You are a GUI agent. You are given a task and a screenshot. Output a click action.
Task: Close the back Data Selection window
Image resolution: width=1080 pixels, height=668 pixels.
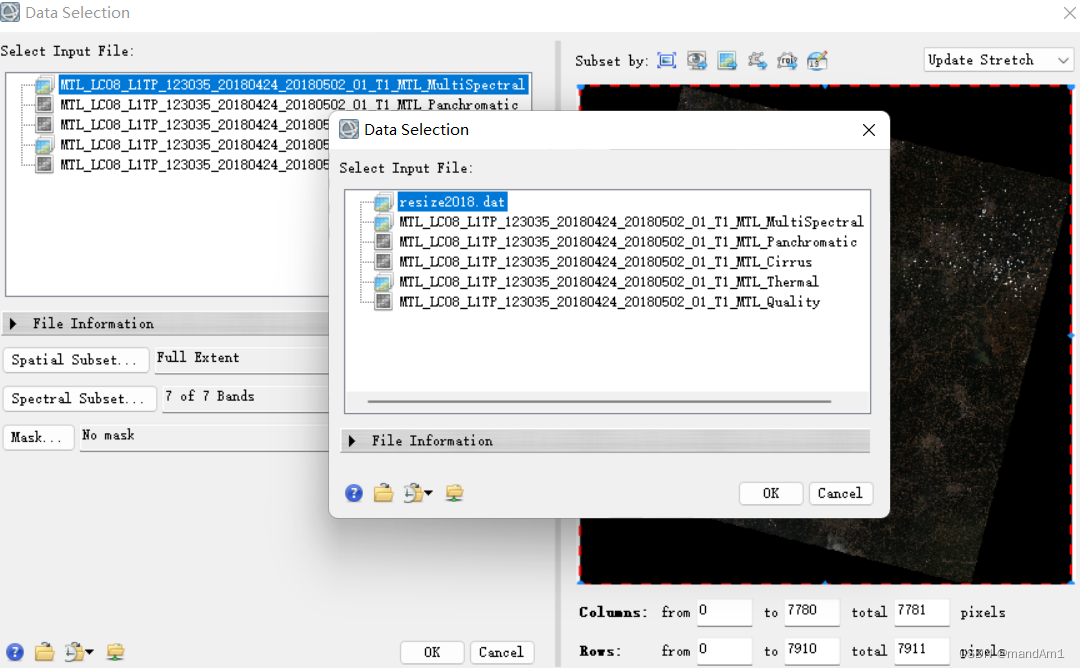tap(1069, 13)
